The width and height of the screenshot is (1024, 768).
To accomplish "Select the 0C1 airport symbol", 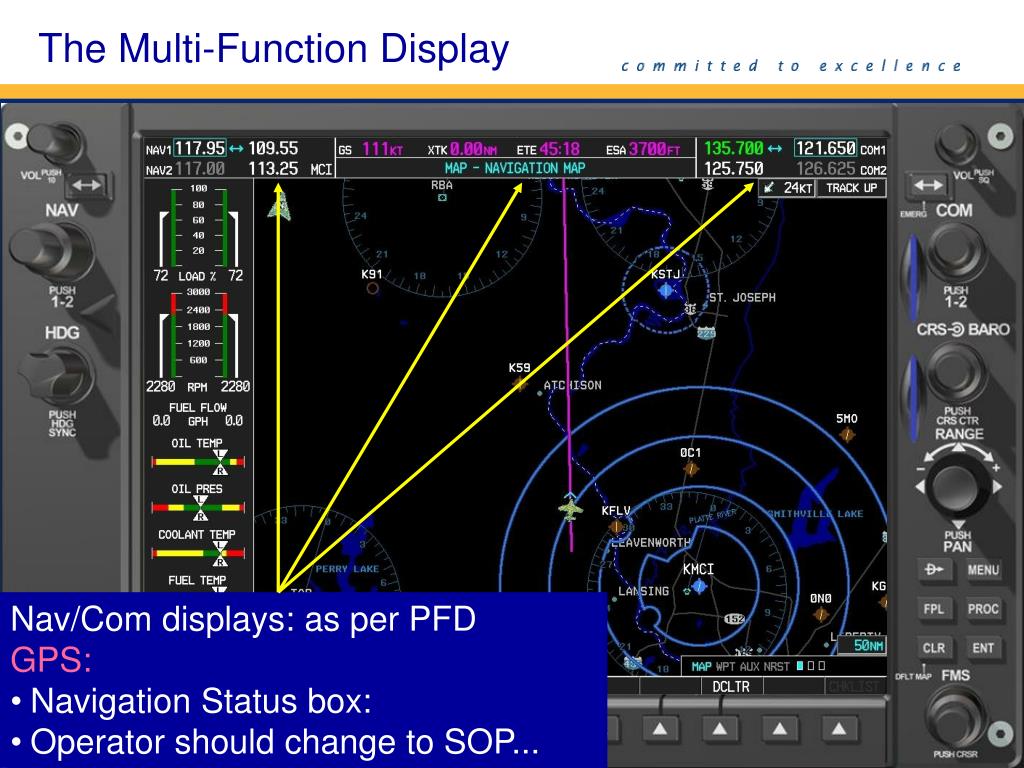I will click(690, 468).
